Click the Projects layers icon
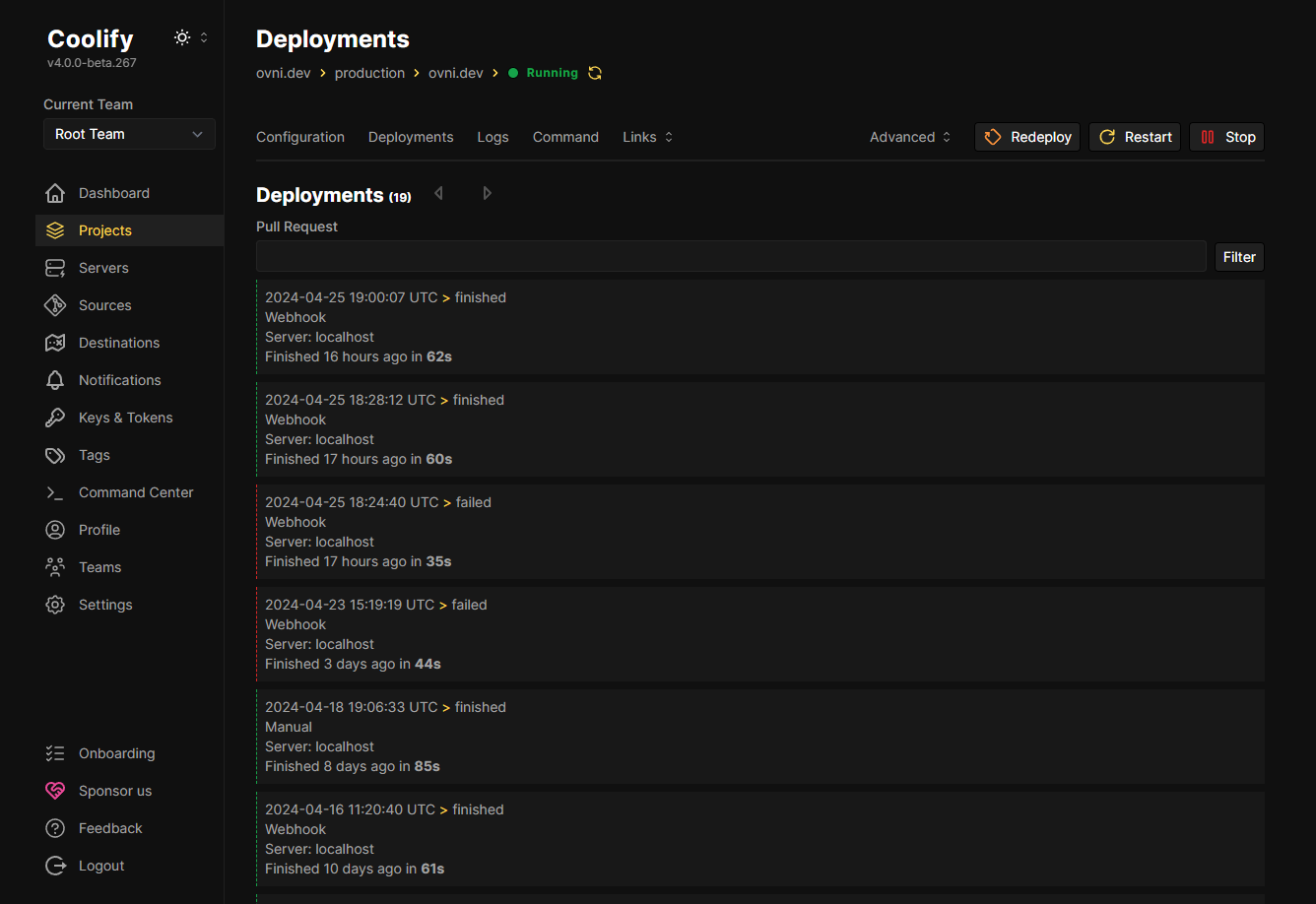This screenshot has width=1316, height=904. pos(55,230)
